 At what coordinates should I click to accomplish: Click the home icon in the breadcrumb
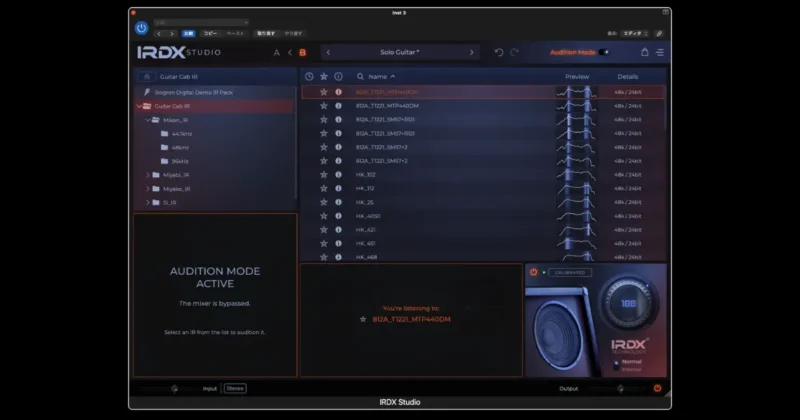(x=147, y=77)
